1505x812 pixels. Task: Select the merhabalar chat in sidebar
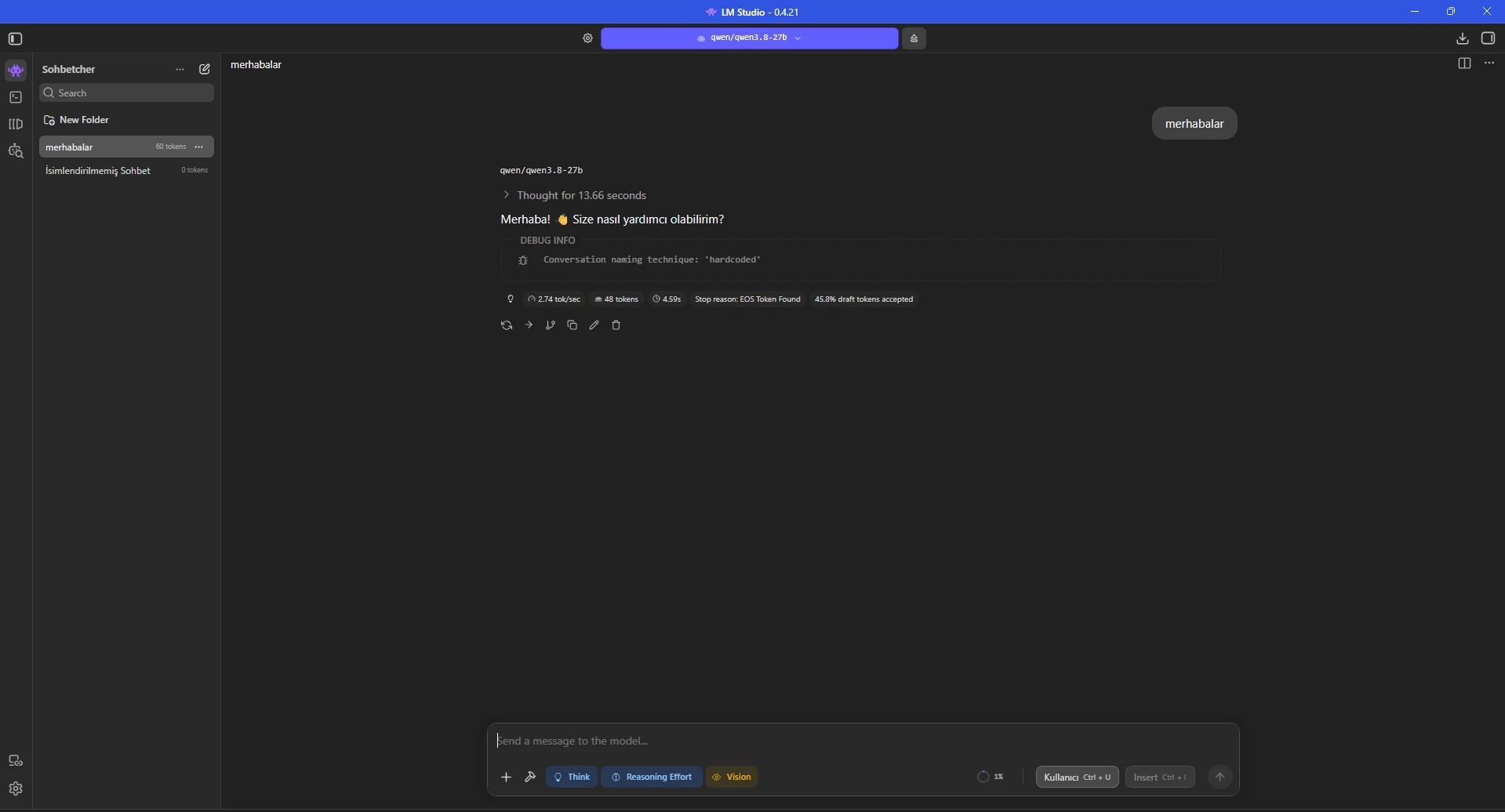[126, 147]
